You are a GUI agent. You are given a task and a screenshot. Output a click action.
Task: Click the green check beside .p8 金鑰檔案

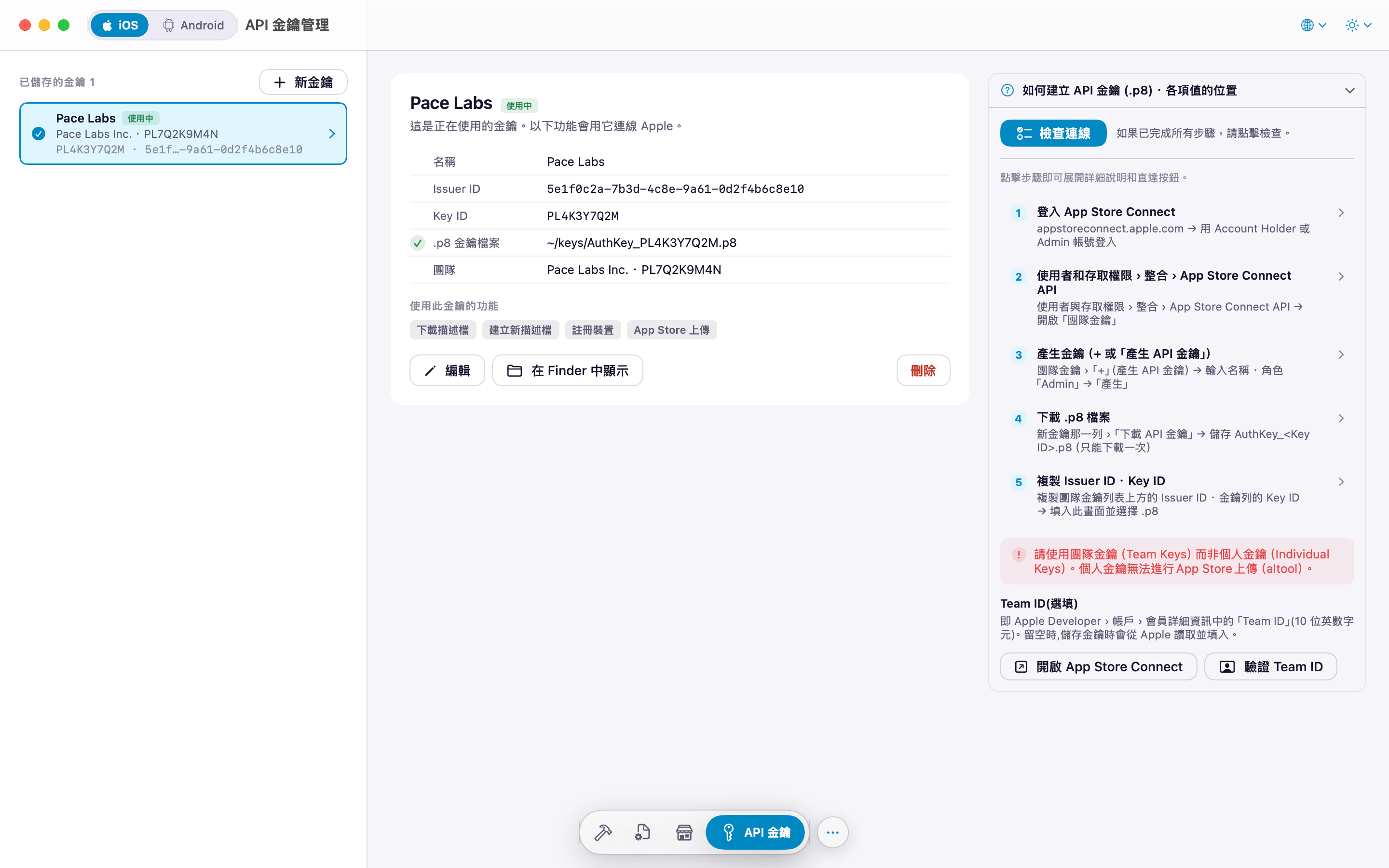click(417, 243)
